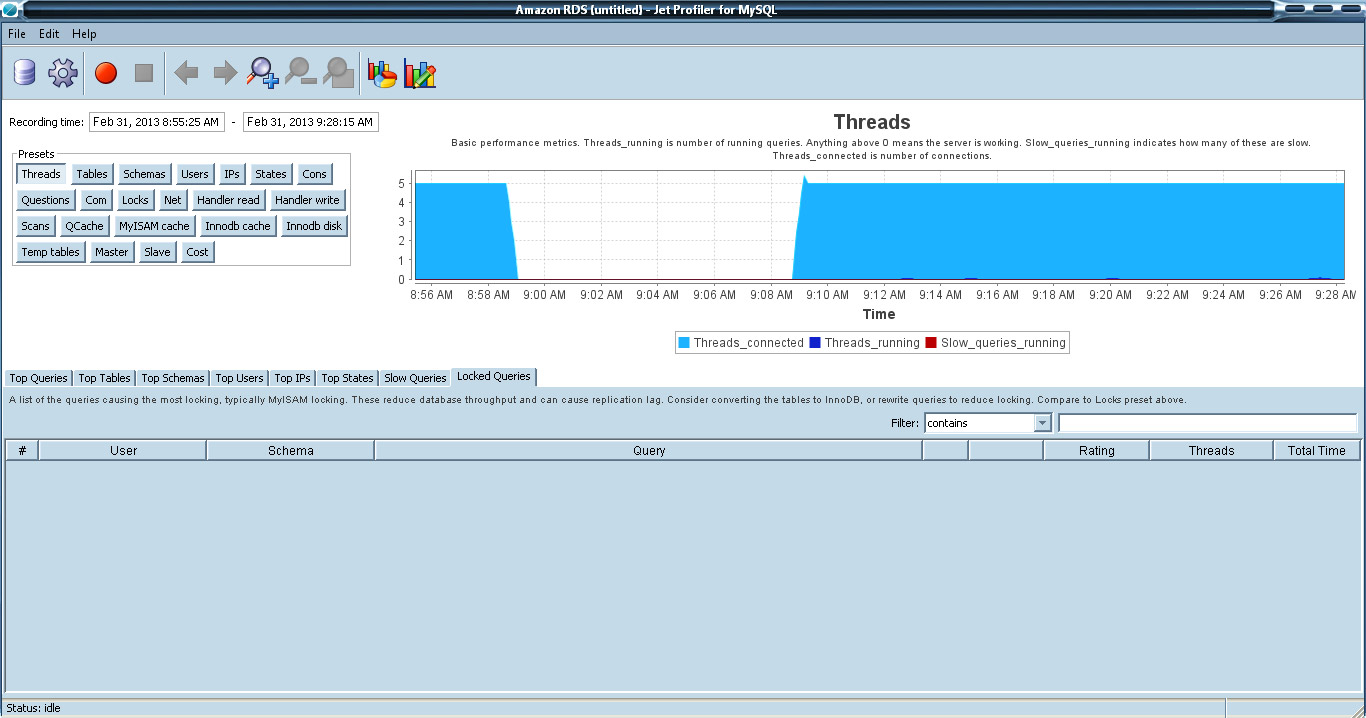Click the Threads_connected legend swatch
The width and height of the screenshot is (1366, 718).
click(684, 343)
